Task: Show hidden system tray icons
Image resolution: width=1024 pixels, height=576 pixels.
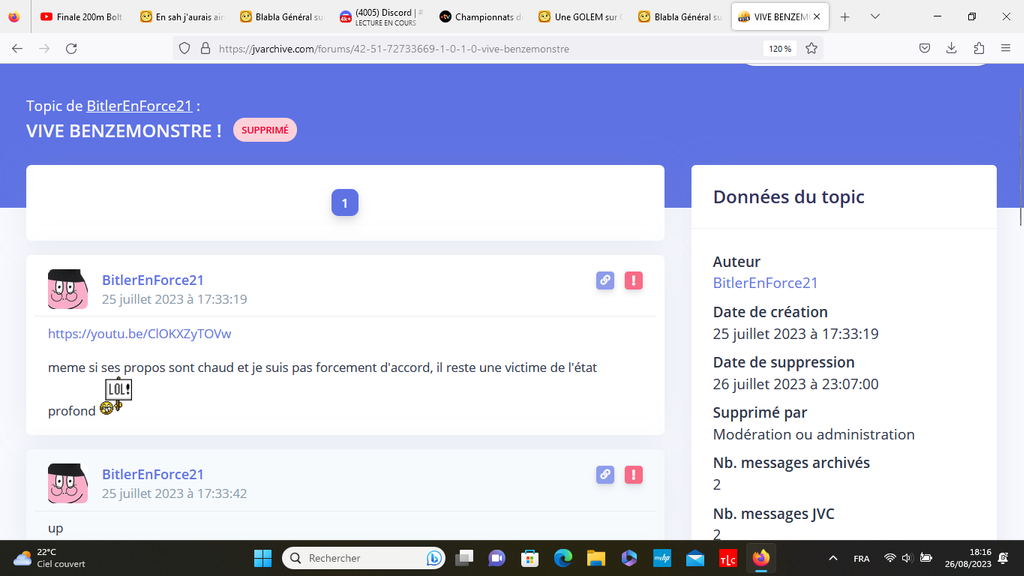Action: pos(833,558)
